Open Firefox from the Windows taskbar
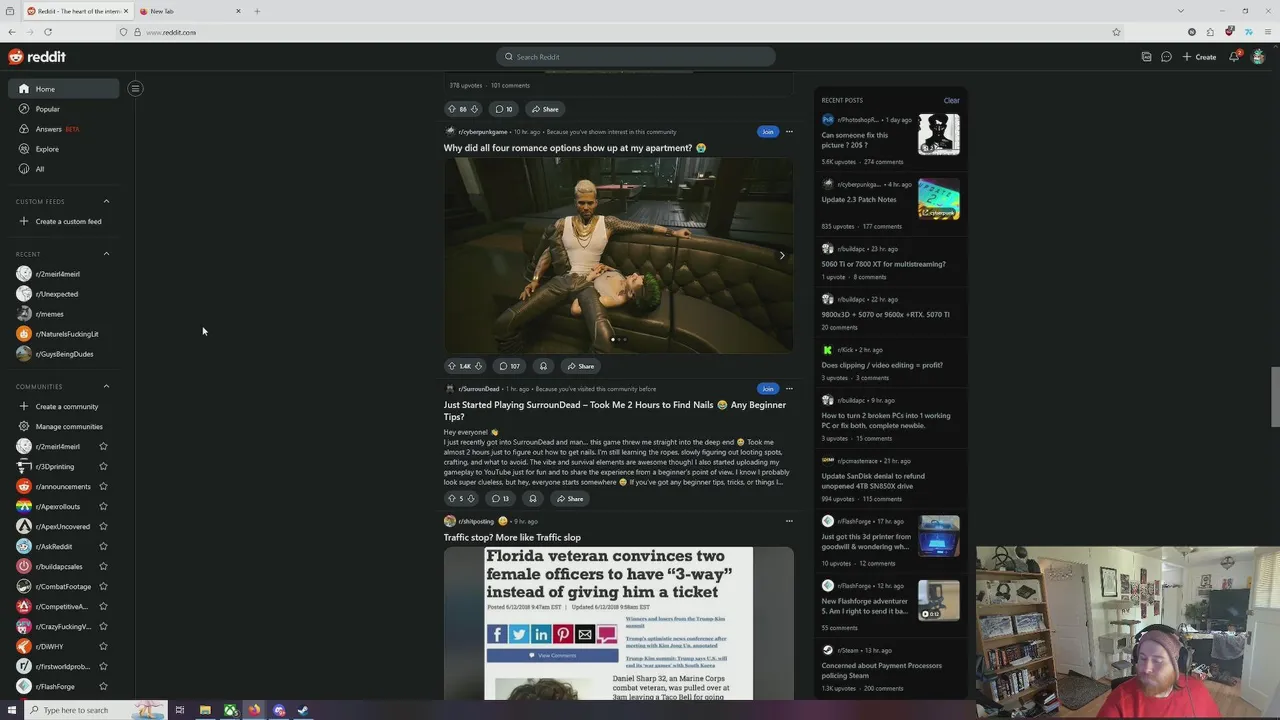 (254, 710)
